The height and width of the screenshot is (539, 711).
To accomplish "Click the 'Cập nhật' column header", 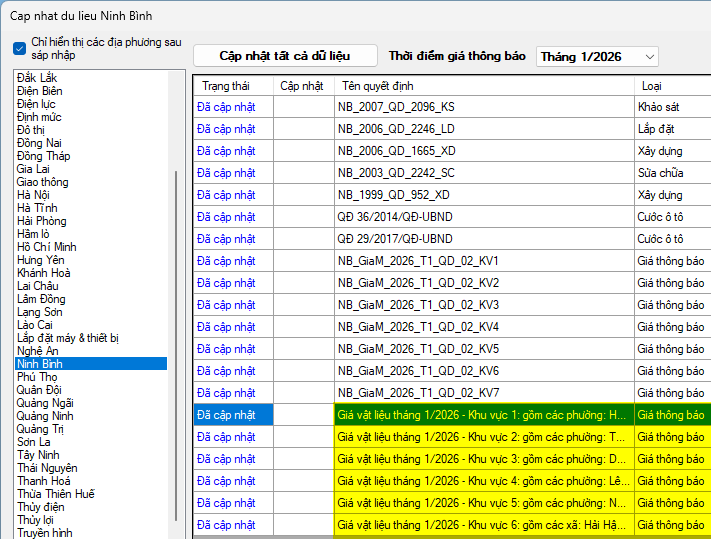I will (x=302, y=86).
